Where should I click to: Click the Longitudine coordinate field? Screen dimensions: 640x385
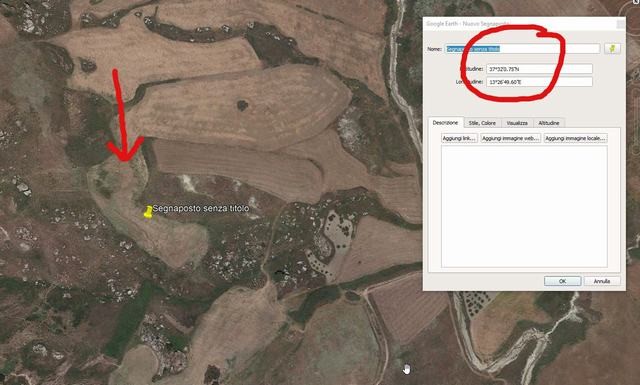point(539,82)
